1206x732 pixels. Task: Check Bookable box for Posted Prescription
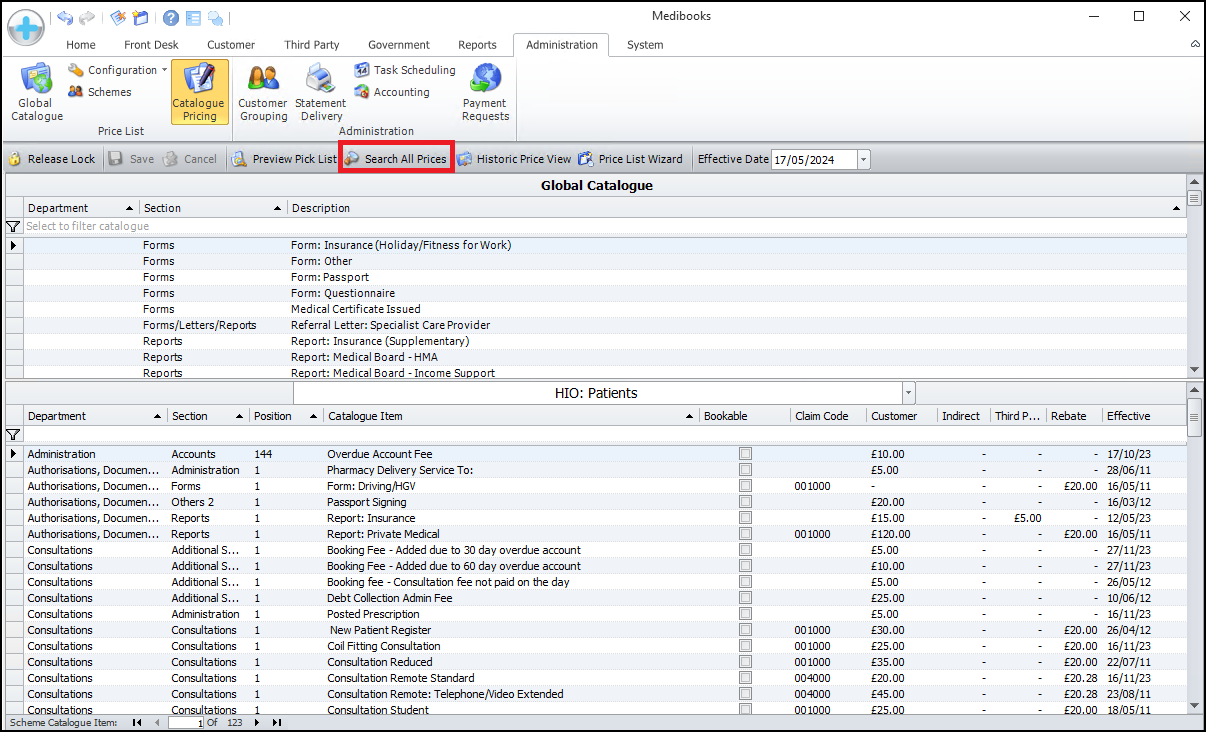click(745, 614)
